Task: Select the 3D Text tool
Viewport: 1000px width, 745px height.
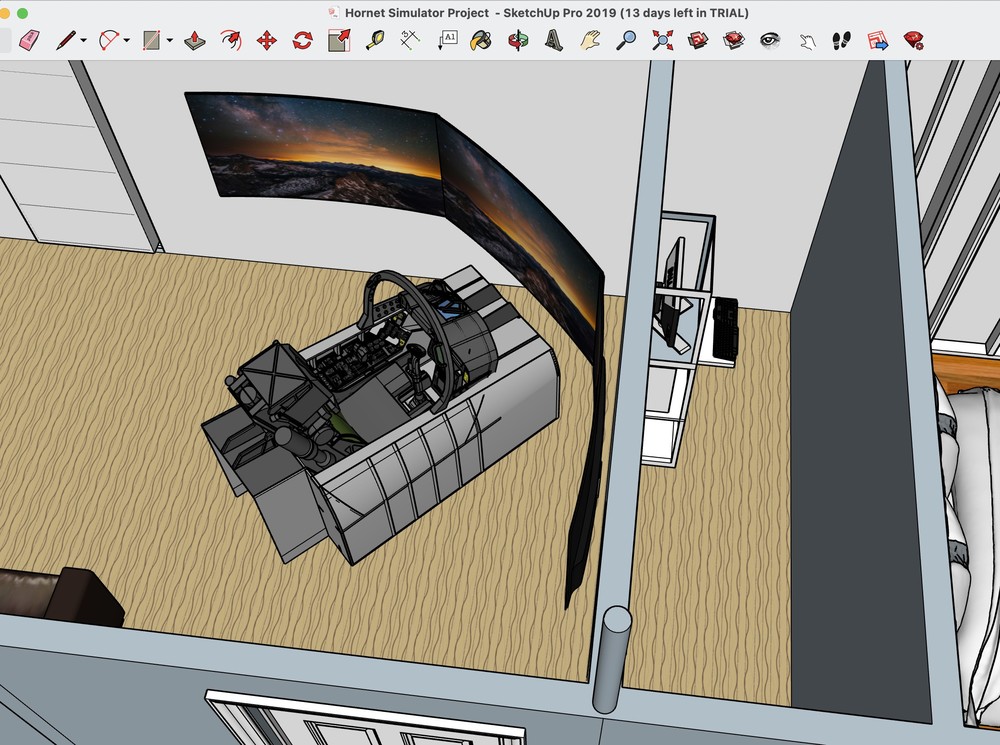Action: pos(553,42)
